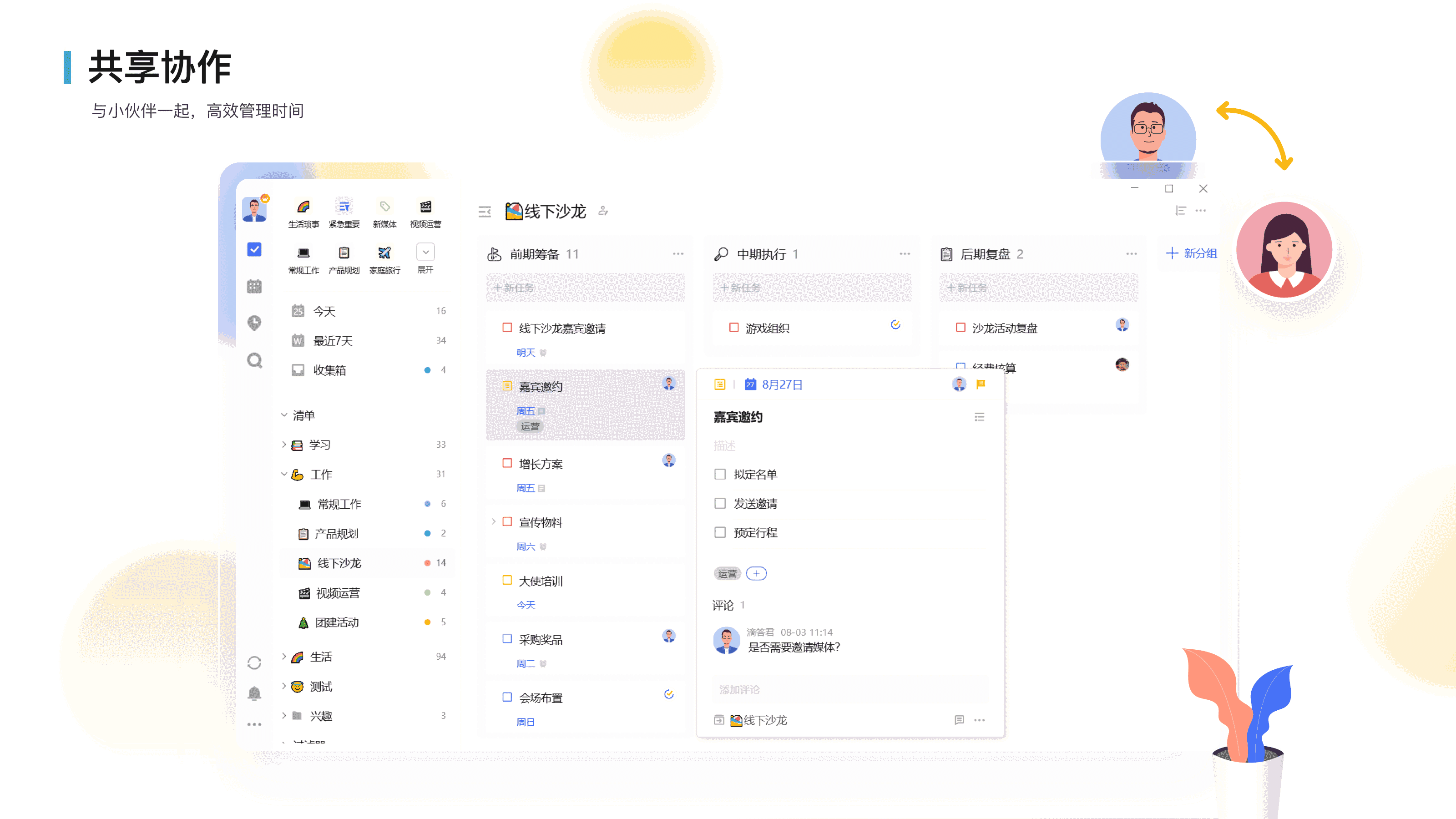
Task: Open the calendar view icon in sidebar
Action: coord(254,287)
